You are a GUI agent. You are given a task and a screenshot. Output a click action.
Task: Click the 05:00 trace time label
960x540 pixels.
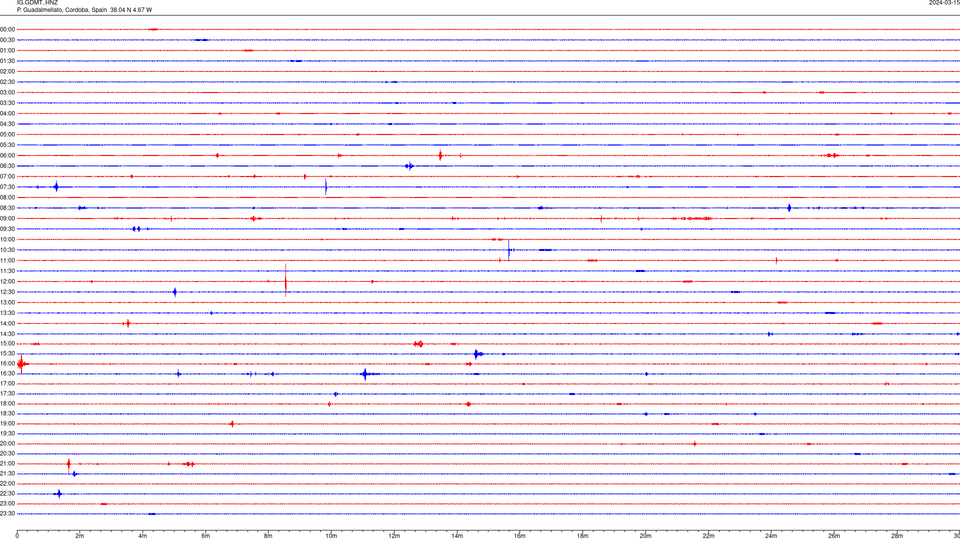point(7,135)
